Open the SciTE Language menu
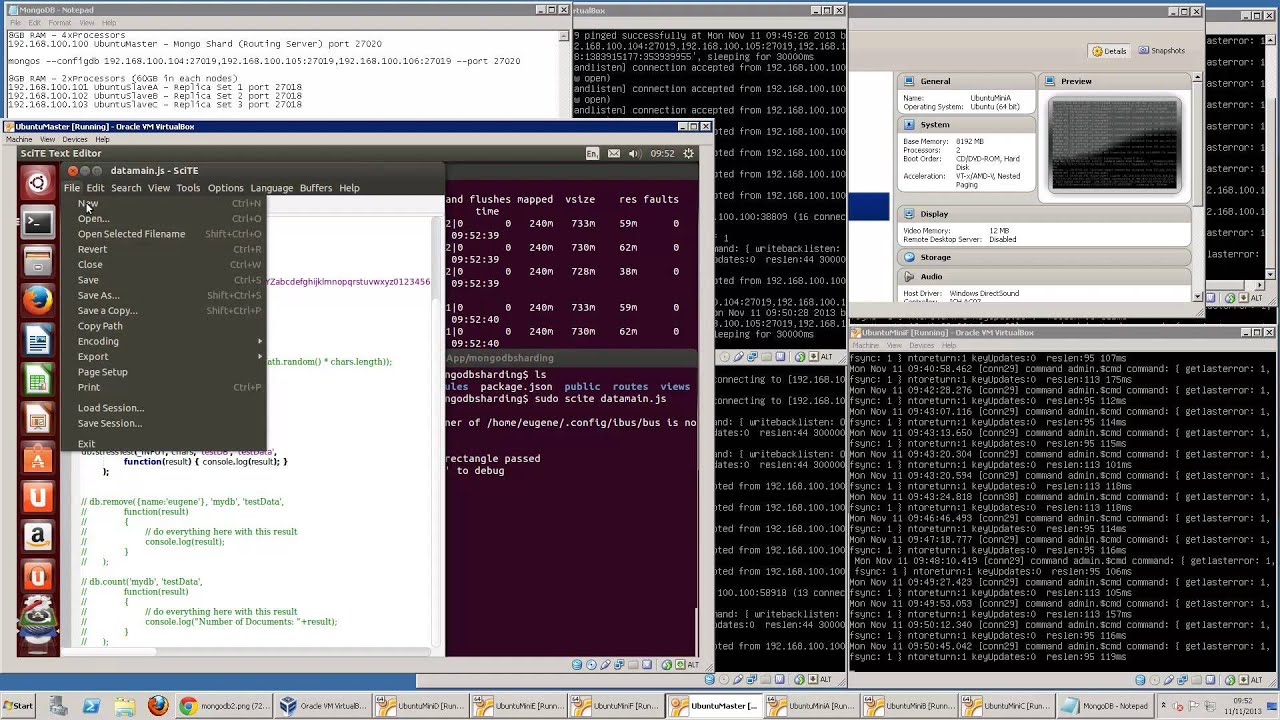This screenshot has width=1280, height=720. (271, 188)
